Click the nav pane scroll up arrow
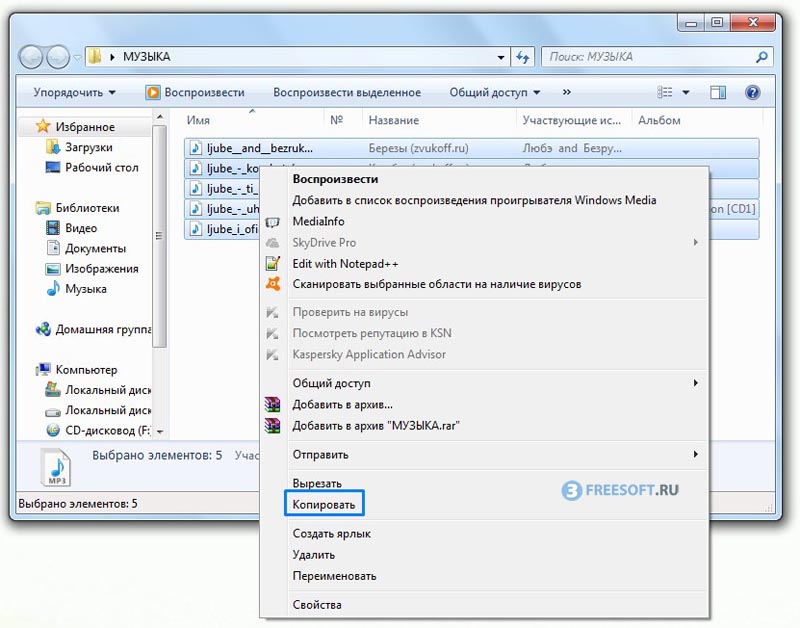Screen dimensions: 800x628 159,117
